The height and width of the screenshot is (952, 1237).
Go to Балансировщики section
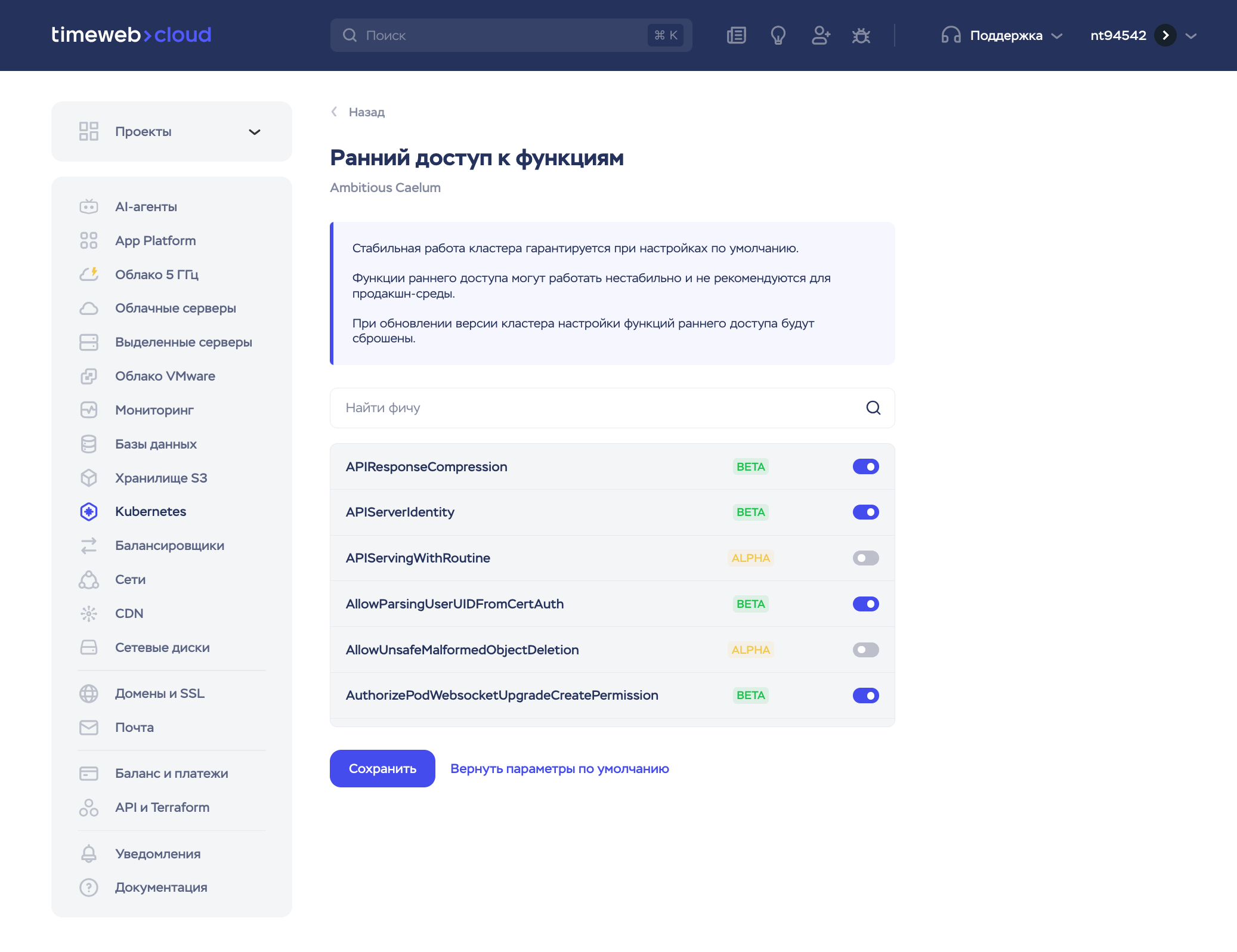[x=169, y=546]
